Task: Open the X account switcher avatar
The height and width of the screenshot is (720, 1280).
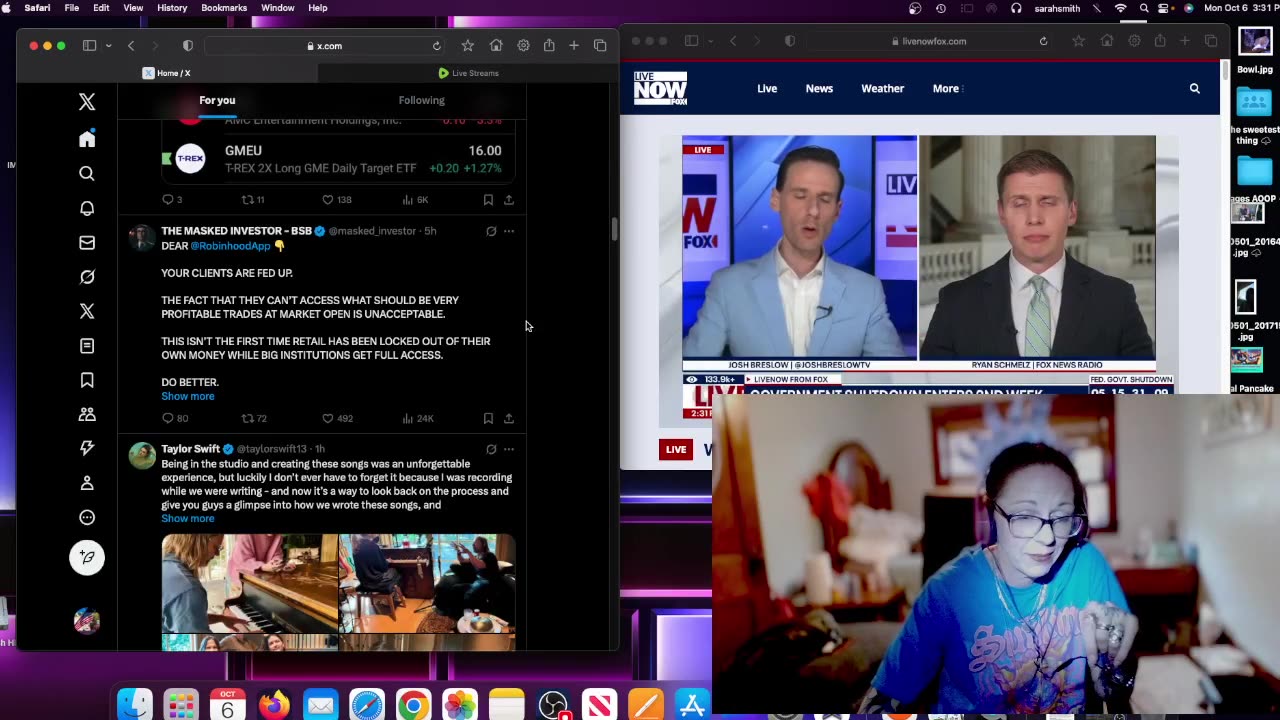Action: coord(87,621)
